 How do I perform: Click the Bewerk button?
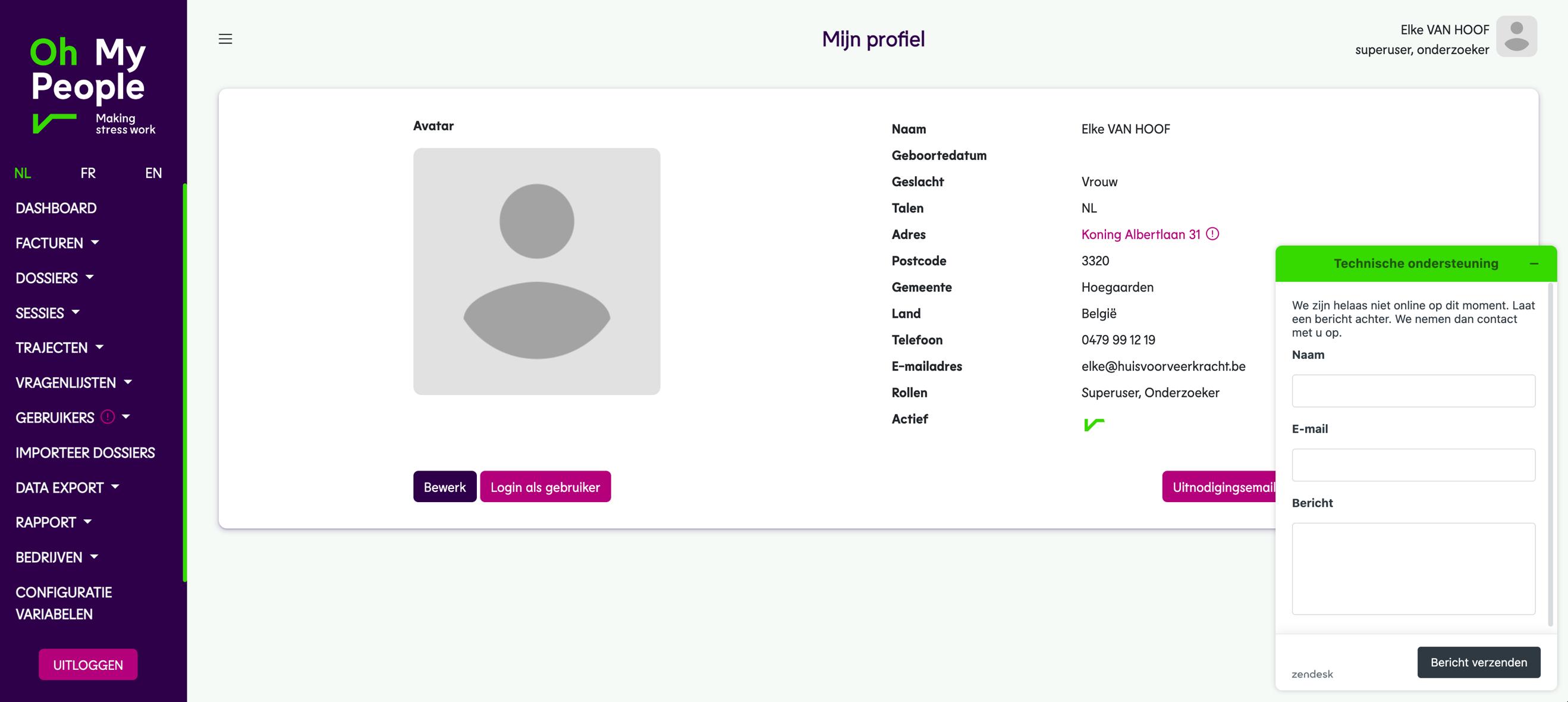click(444, 487)
